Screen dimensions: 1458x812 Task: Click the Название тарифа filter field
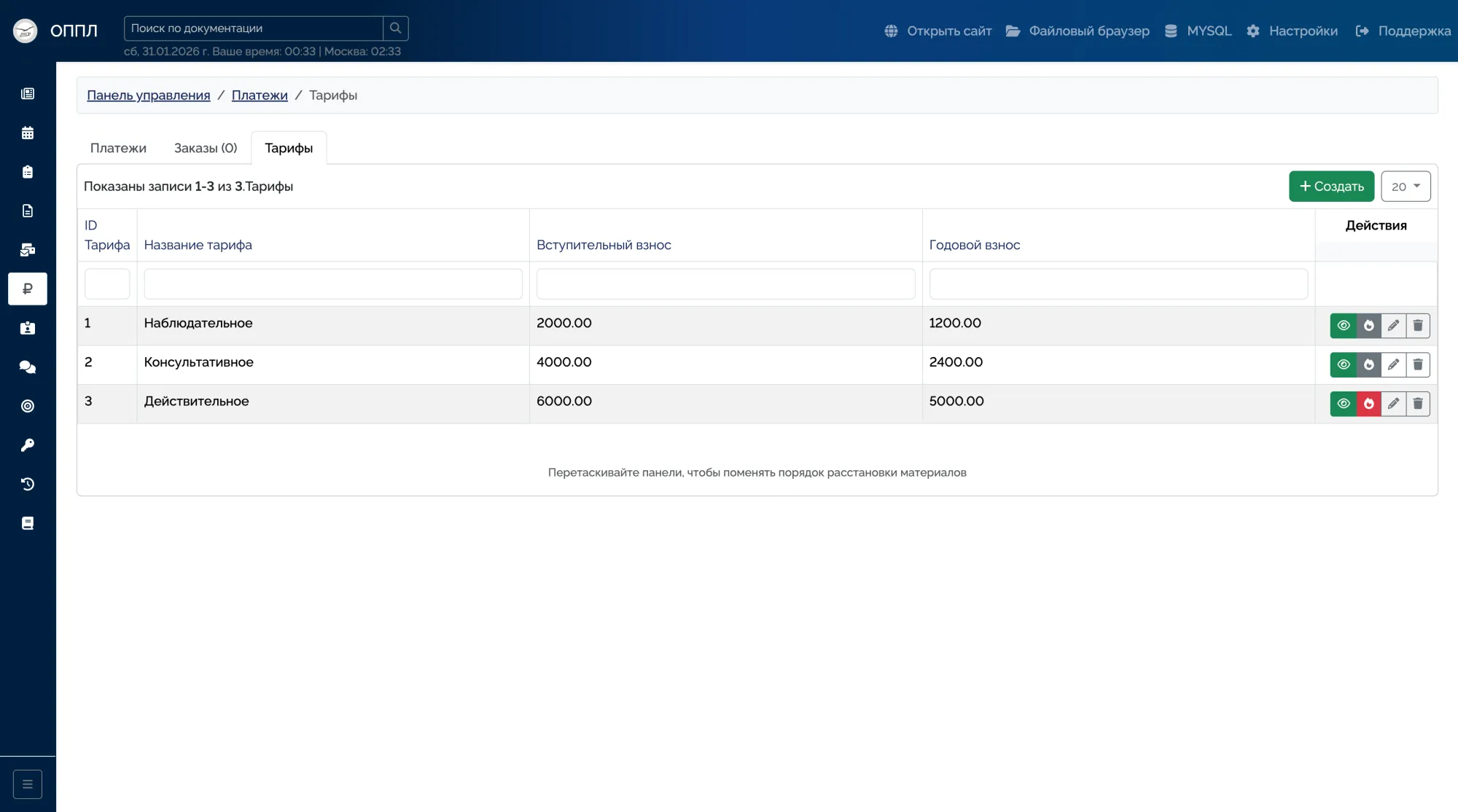tap(333, 284)
